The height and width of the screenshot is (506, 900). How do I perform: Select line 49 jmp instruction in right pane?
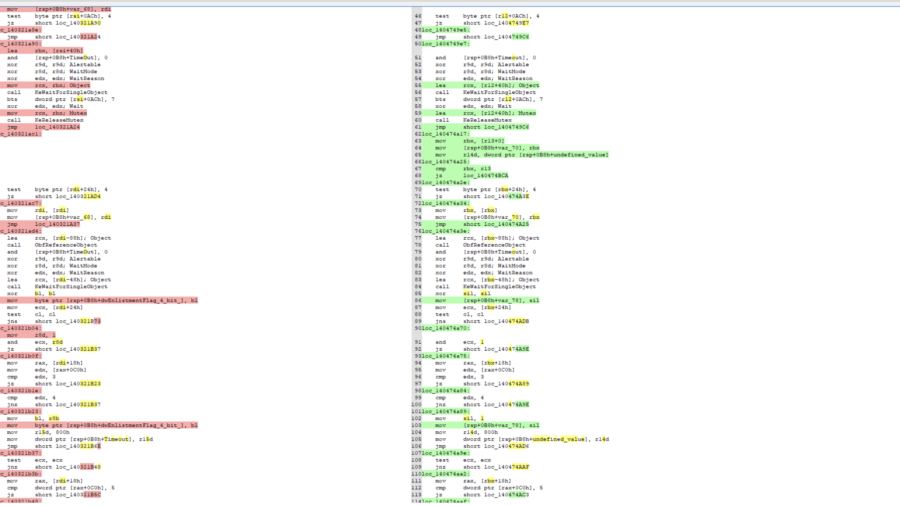click(x=482, y=37)
